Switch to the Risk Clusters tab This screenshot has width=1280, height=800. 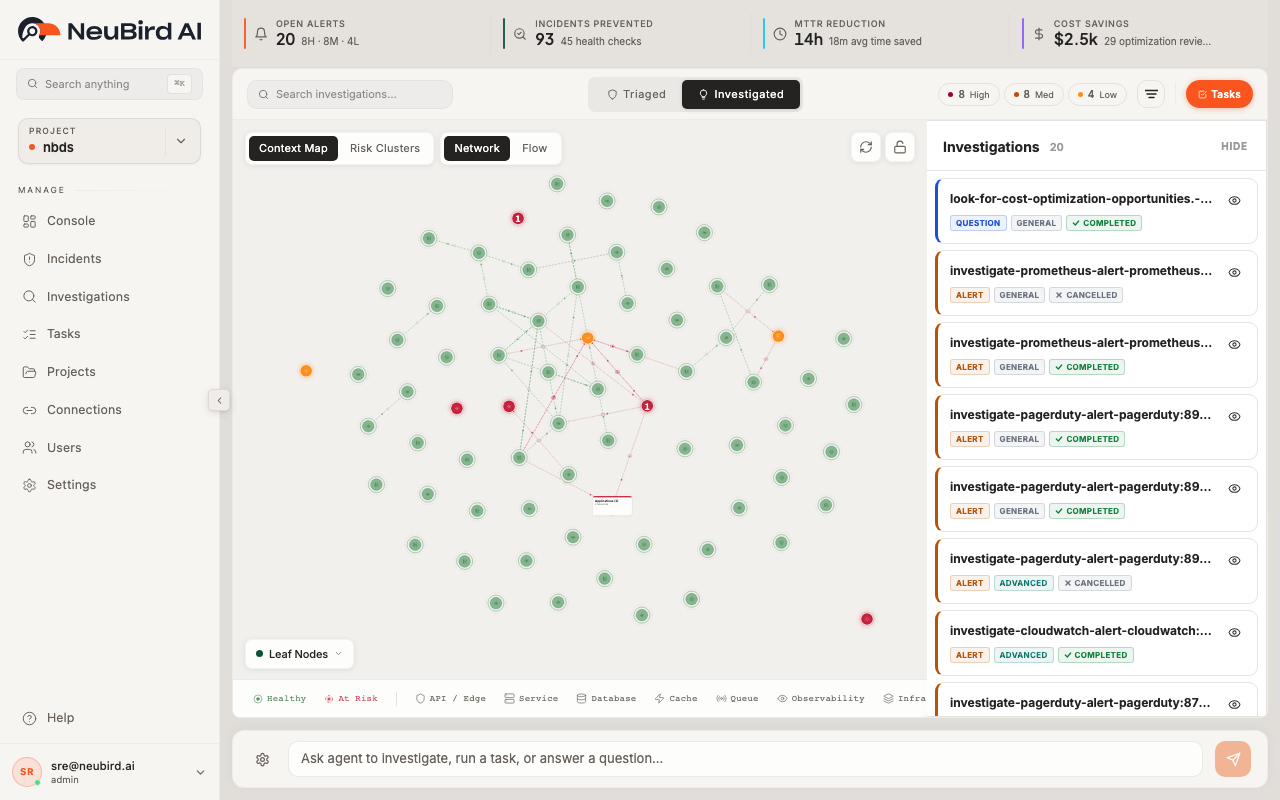click(x=385, y=147)
